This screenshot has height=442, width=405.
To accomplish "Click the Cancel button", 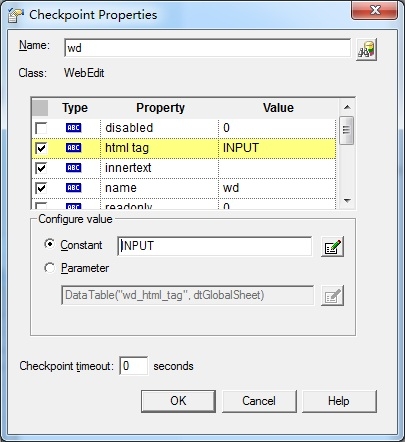I will [259, 401].
